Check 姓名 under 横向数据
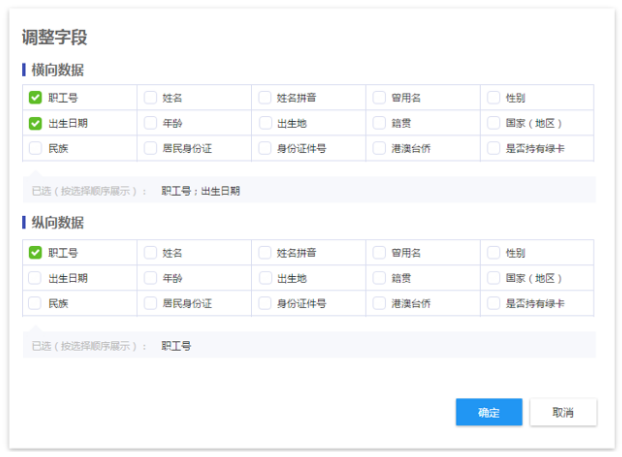Screen dimensions: 622x457 pyautogui.click(x=150, y=98)
